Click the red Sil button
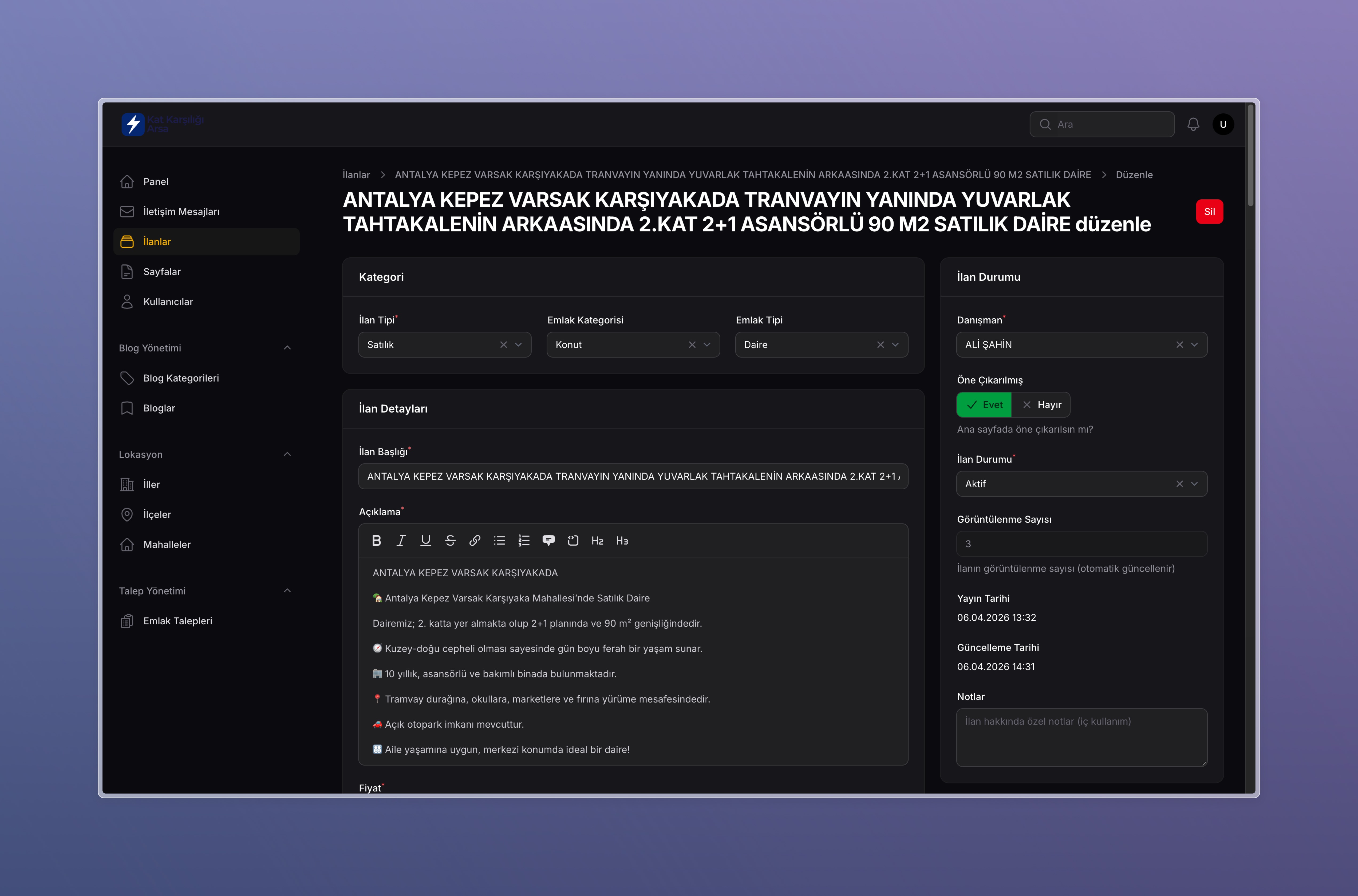Screen dimensions: 1358x896 tap(1209, 211)
